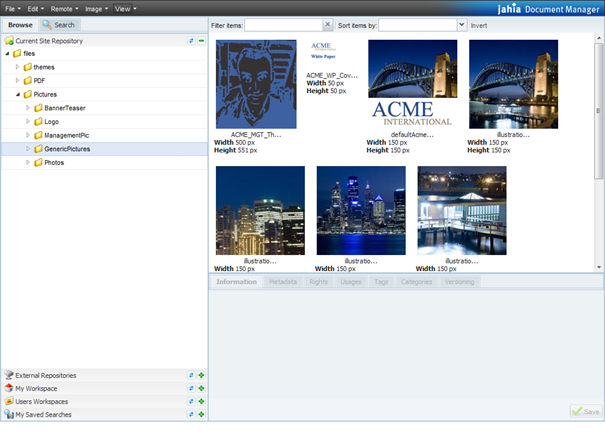Click in the Sort items by field
The height and width of the screenshot is (433, 605).
418,25
